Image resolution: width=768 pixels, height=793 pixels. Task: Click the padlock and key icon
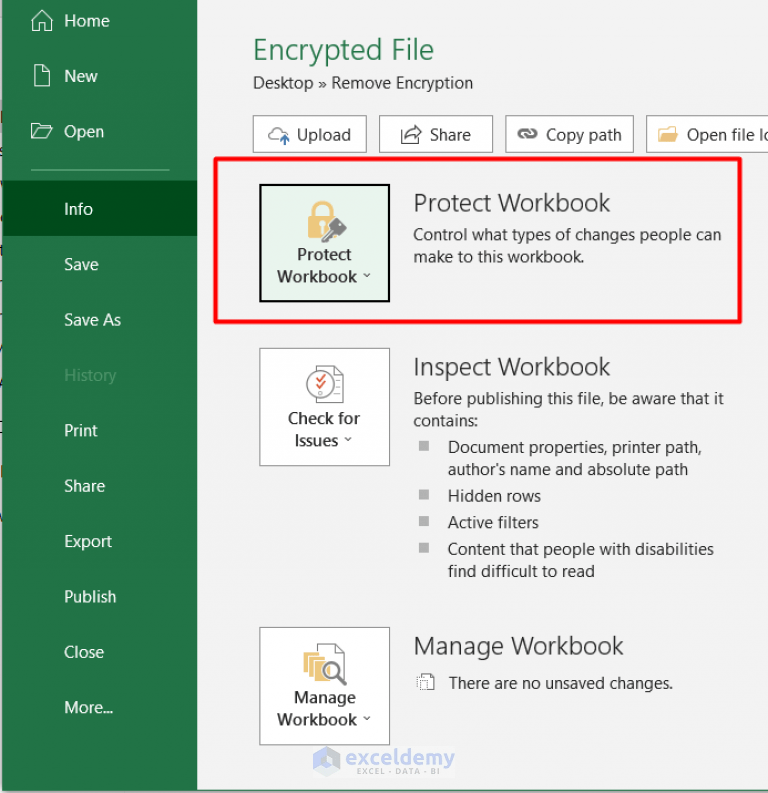[x=326, y=221]
